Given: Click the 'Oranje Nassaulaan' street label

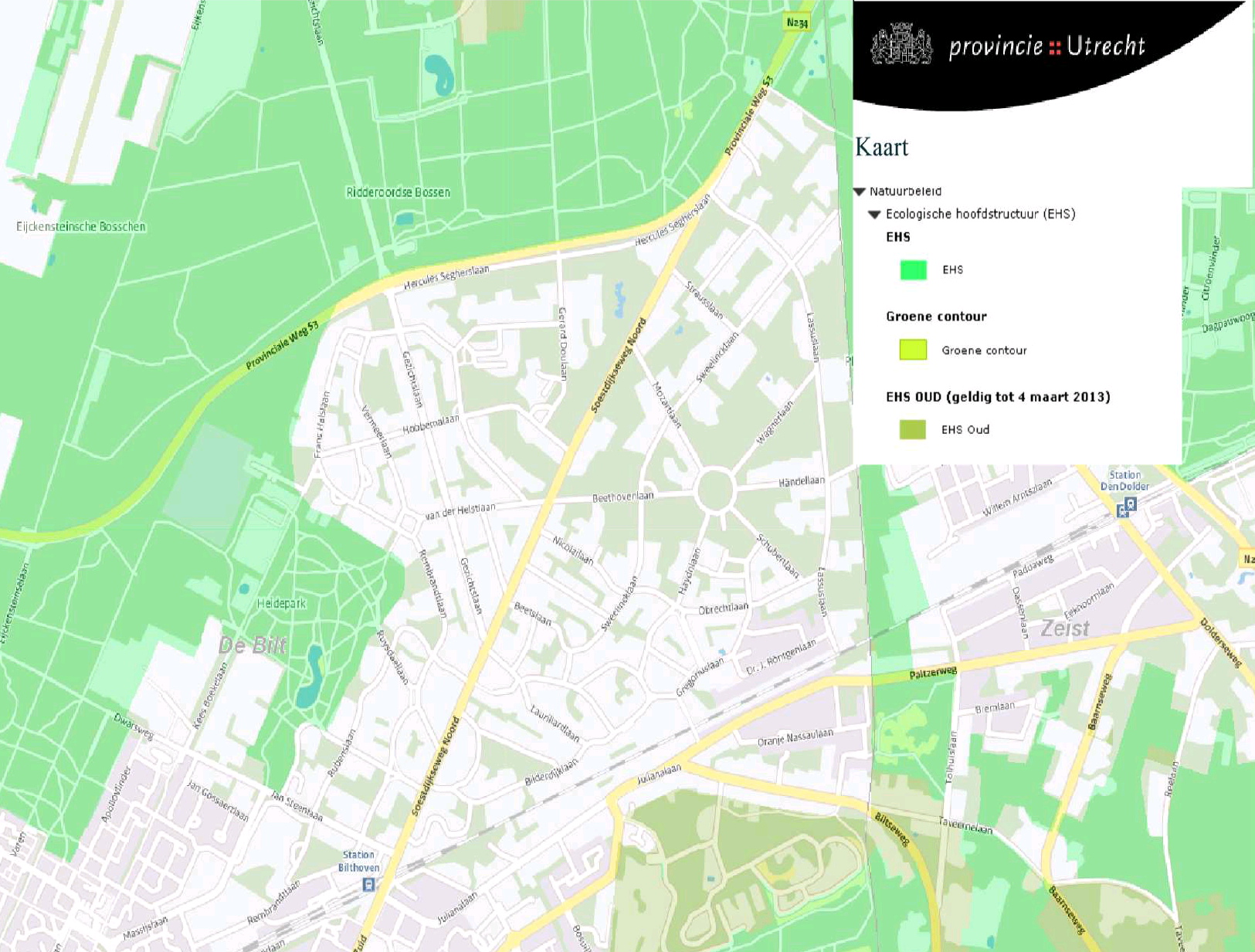Looking at the screenshot, I should pyautogui.click(x=795, y=737).
